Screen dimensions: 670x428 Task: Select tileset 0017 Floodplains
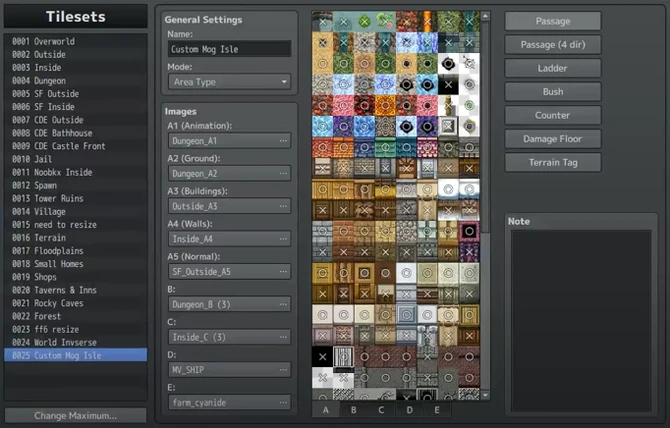point(76,251)
